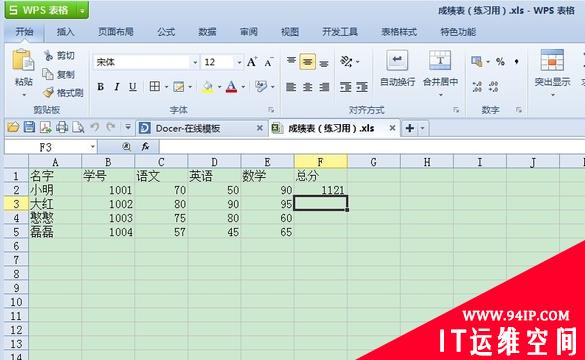The height and width of the screenshot is (360, 585).
Task: Open the fill color dropdown arrow
Action: (x=219, y=87)
